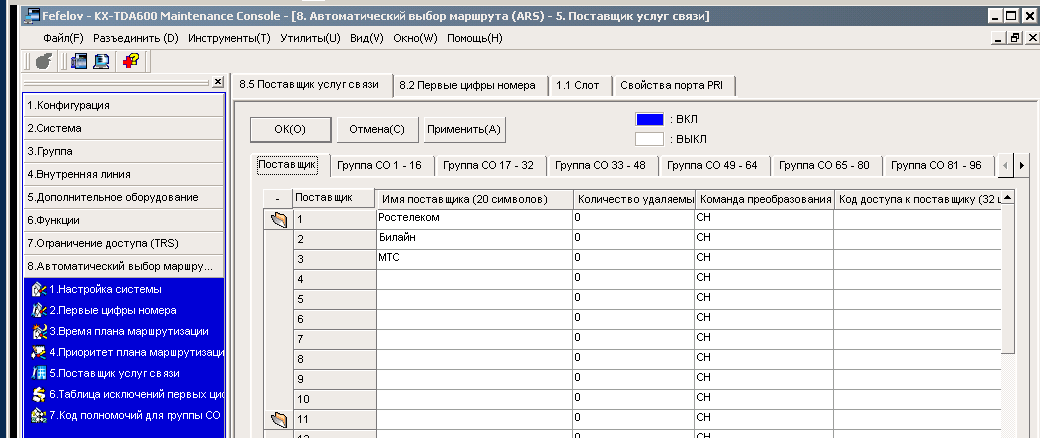Click the hand icon in row 11
This screenshot has height=438, width=1040.
pos(279,419)
